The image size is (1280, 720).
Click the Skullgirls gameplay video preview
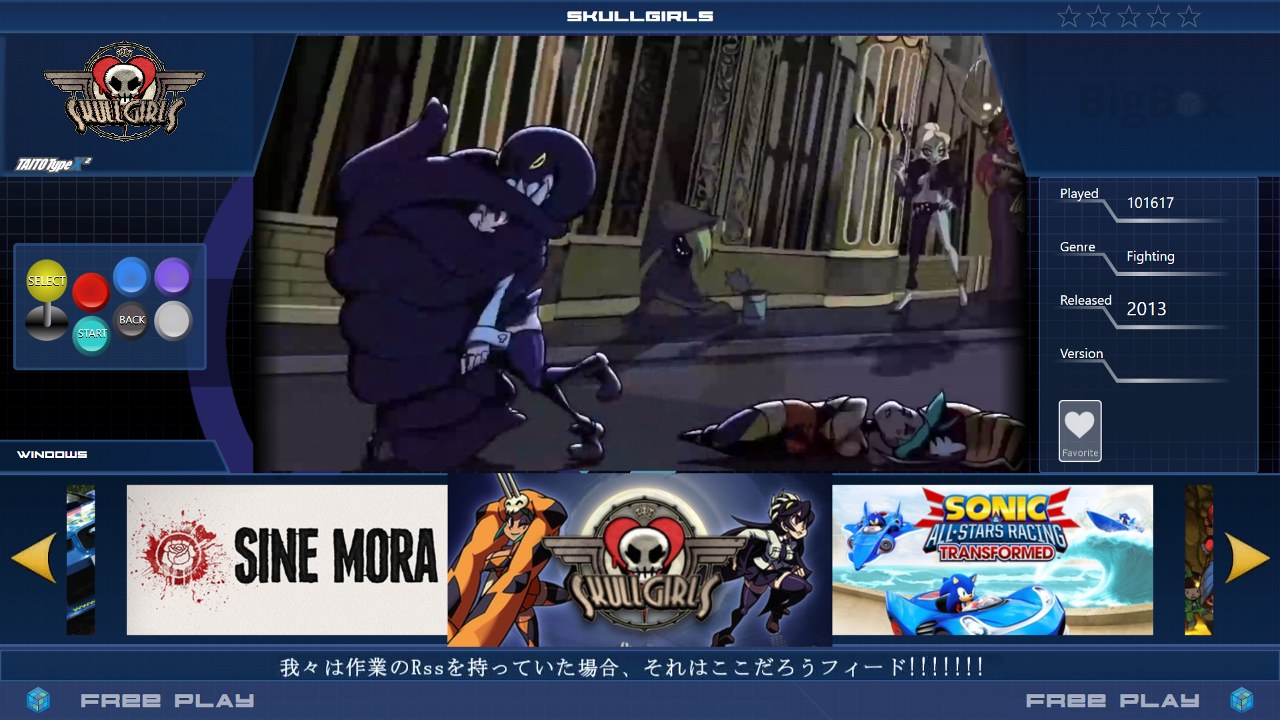pyautogui.click(x=640, y=254)
